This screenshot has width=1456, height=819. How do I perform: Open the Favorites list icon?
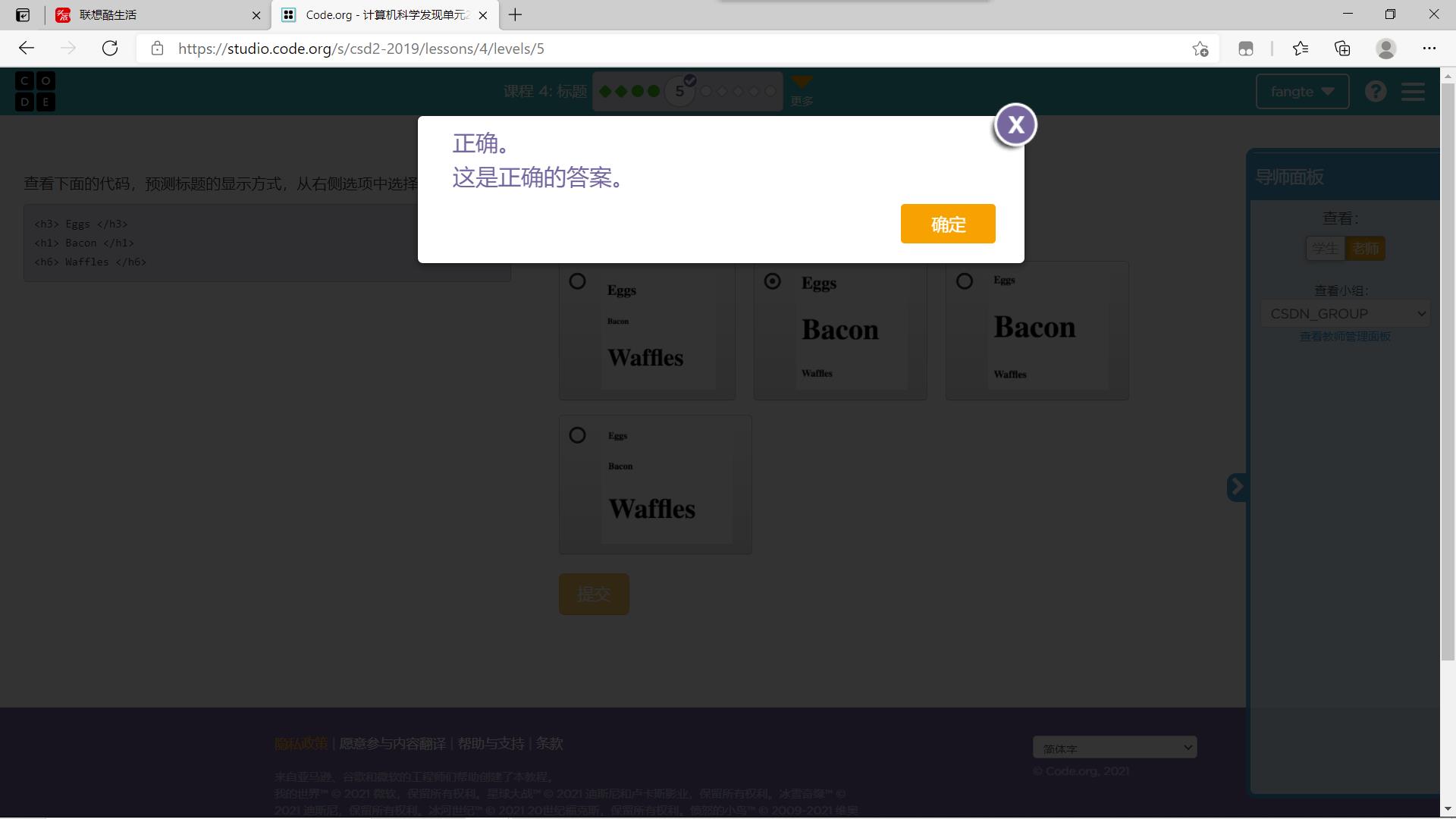[x=1301, y=49]
